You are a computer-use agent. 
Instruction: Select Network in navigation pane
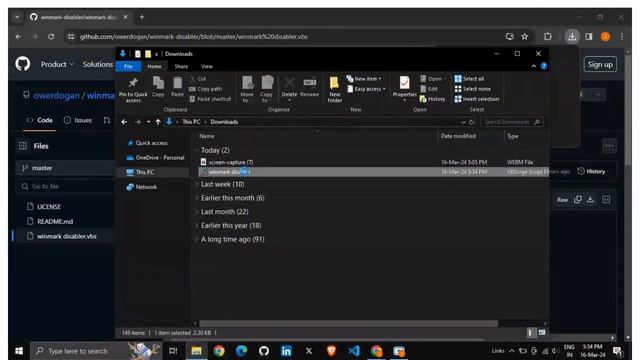pos(142,187)
